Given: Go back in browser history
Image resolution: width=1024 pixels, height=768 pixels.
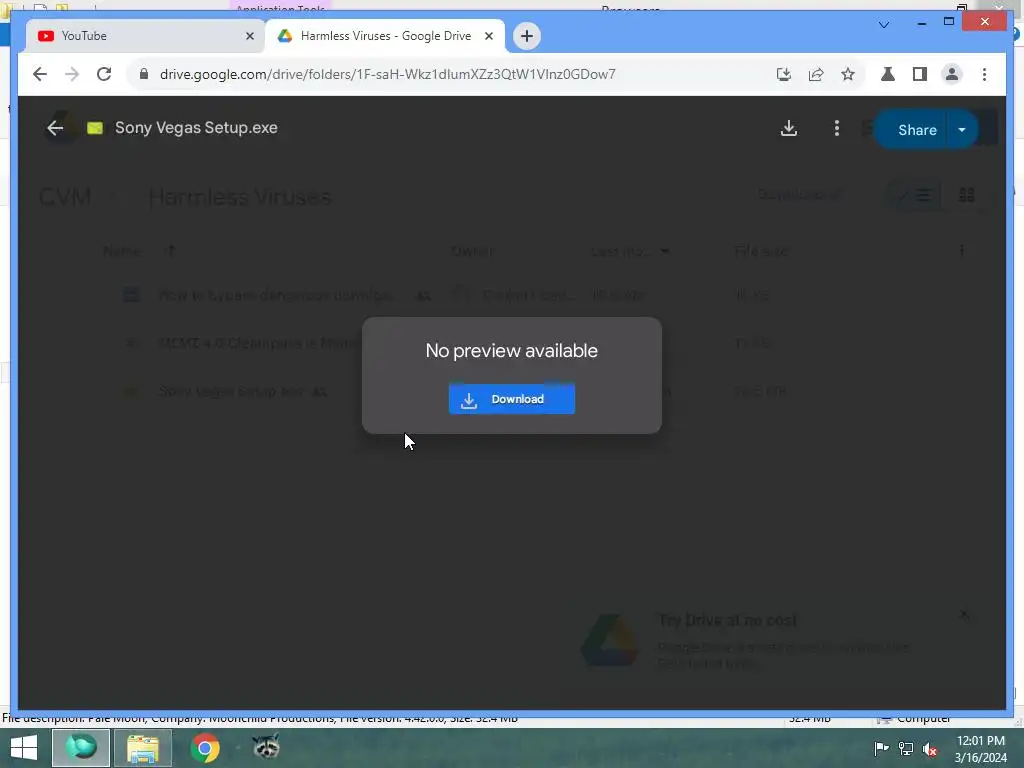Looking at the screenshot, I should pos(40,74).
